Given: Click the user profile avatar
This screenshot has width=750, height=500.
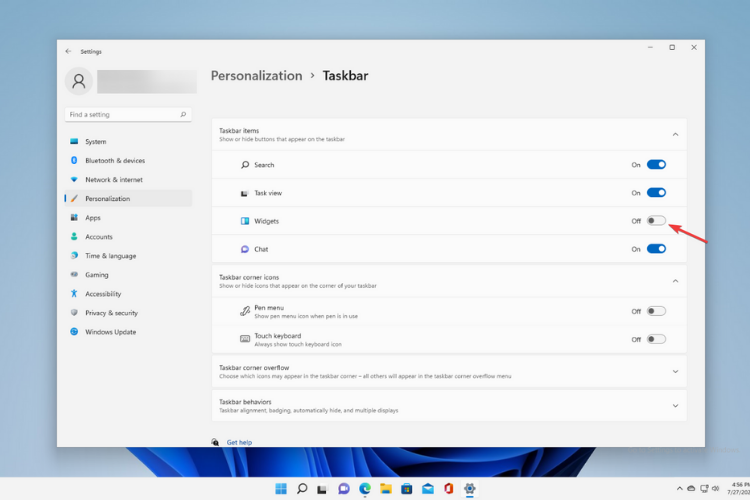Looking at the screenshot, I should point(79,82).
